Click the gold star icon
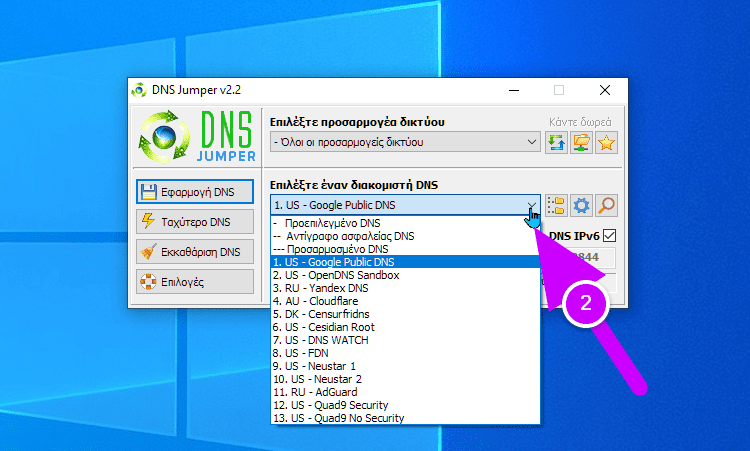The width and height of the screenshot is (750, 451). 606,143
